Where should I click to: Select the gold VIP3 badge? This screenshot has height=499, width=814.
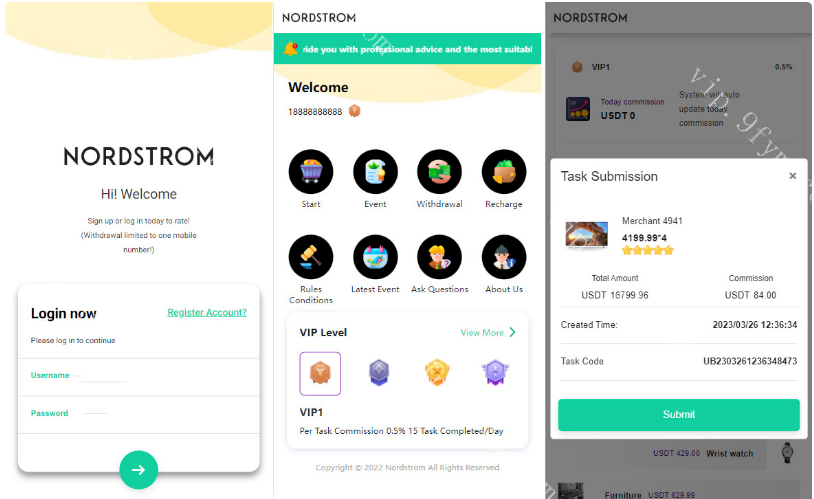(x=437, y=373)
